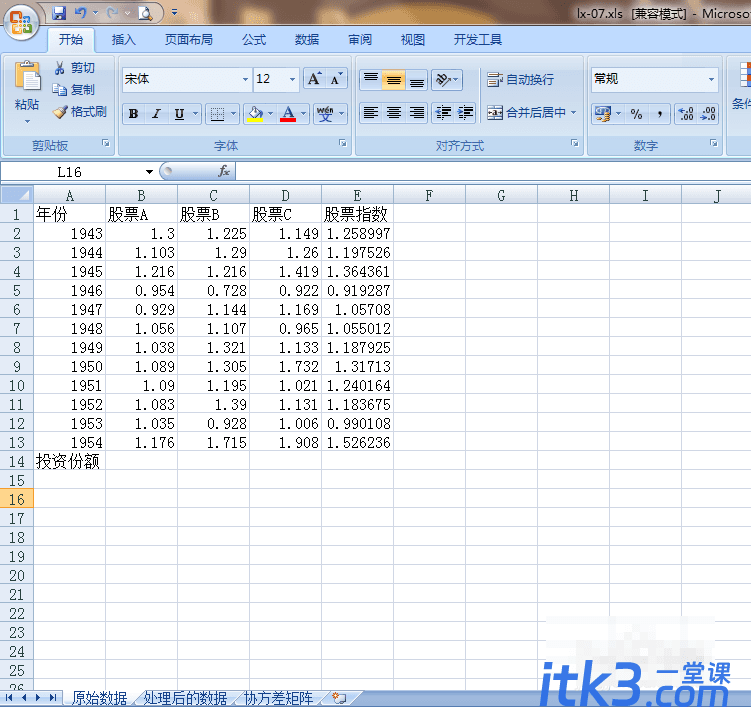751x708 pixels.
Task: Toggle italic formatting
Action: 156,114
